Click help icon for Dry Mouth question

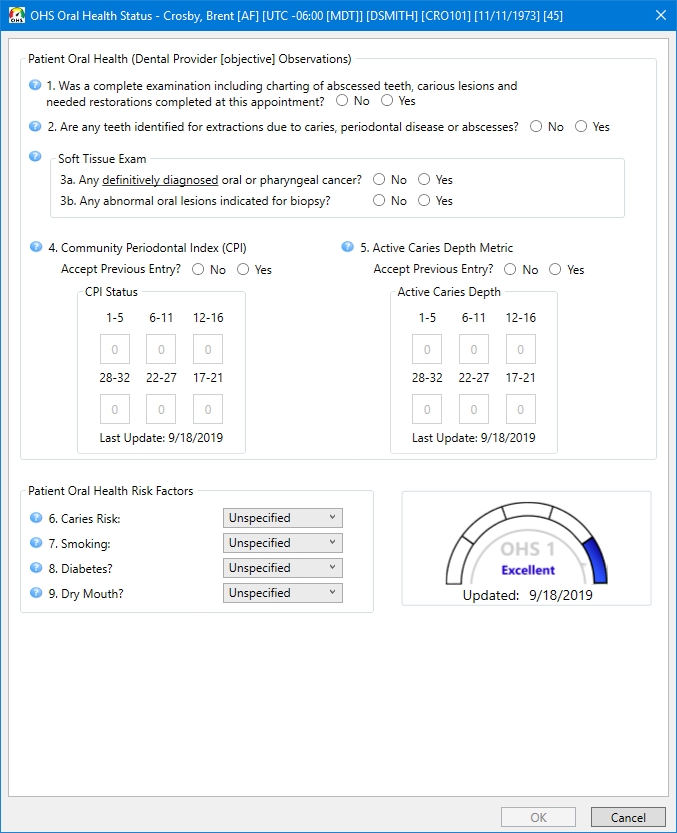pos(36,593)
